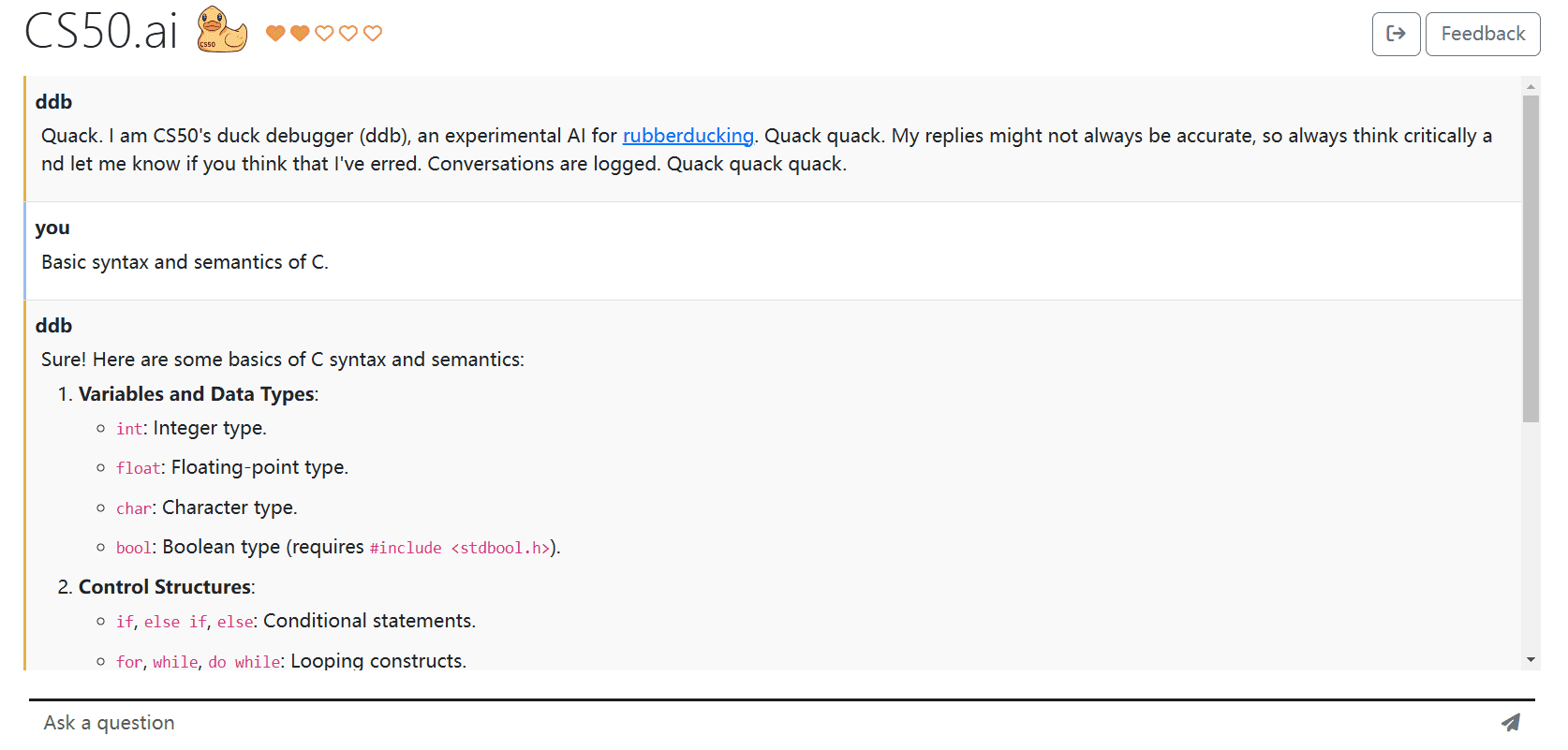Screen dimensions: 1568x750
Task: Select the Variables and Data Types heading
Action: [197, 394]
